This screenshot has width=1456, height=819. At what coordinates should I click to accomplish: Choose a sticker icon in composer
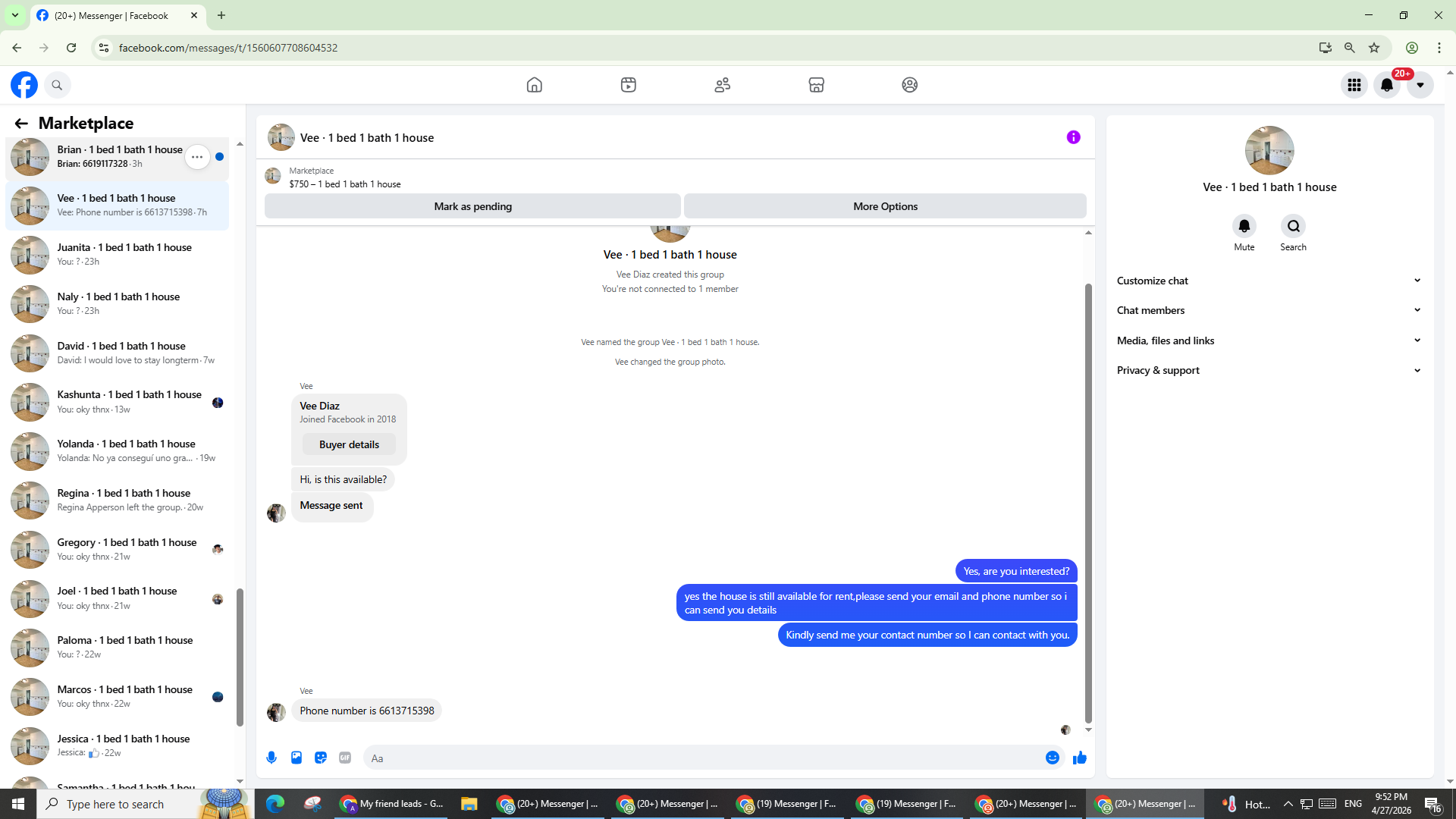(x=321, y=758)
